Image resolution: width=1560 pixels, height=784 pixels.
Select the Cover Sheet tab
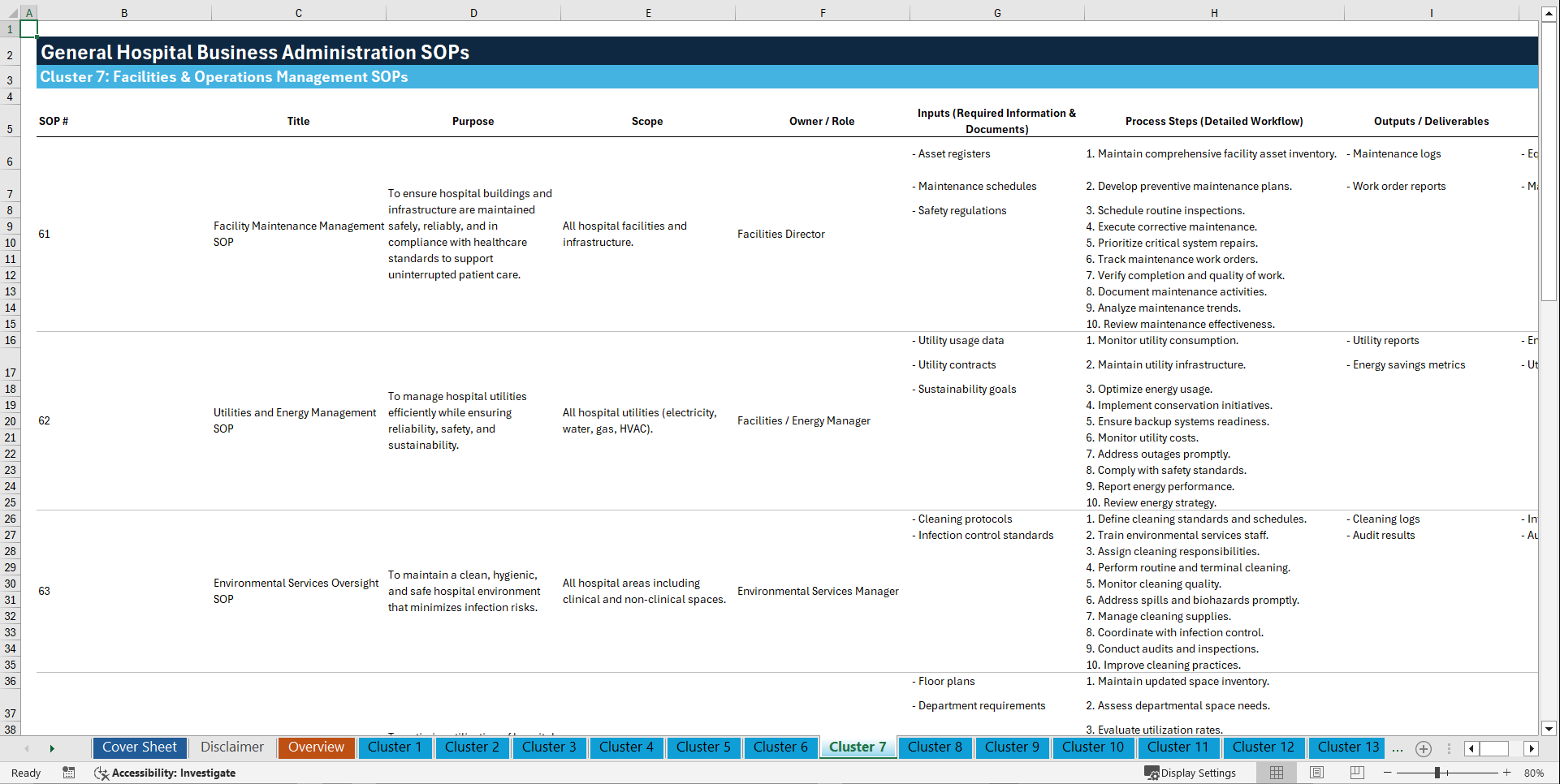(x=139, y=747)
